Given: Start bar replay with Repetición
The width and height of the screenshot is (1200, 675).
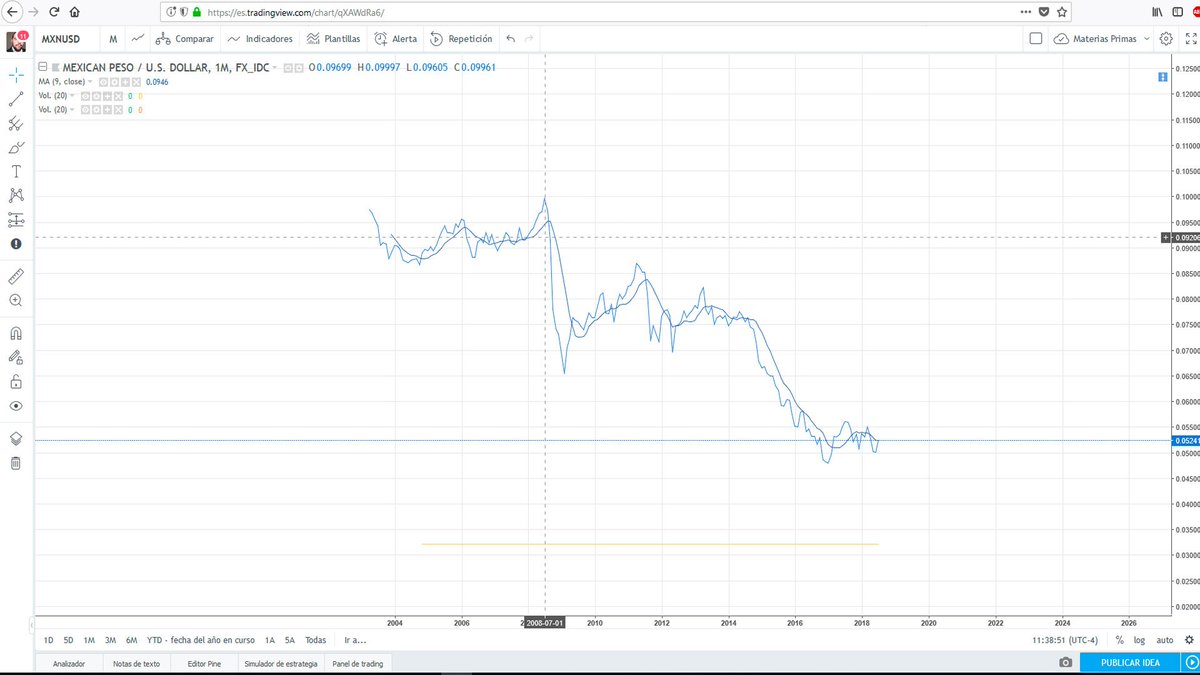Looking at the screenshot, I should coord(461,39).
